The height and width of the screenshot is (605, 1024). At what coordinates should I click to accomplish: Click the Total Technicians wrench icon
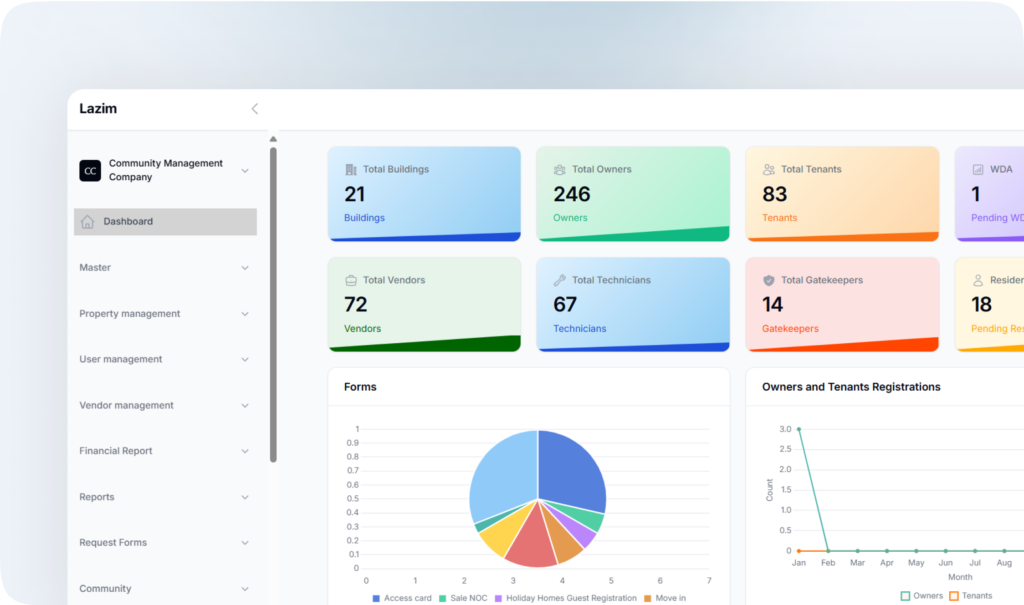click(560, 281)
